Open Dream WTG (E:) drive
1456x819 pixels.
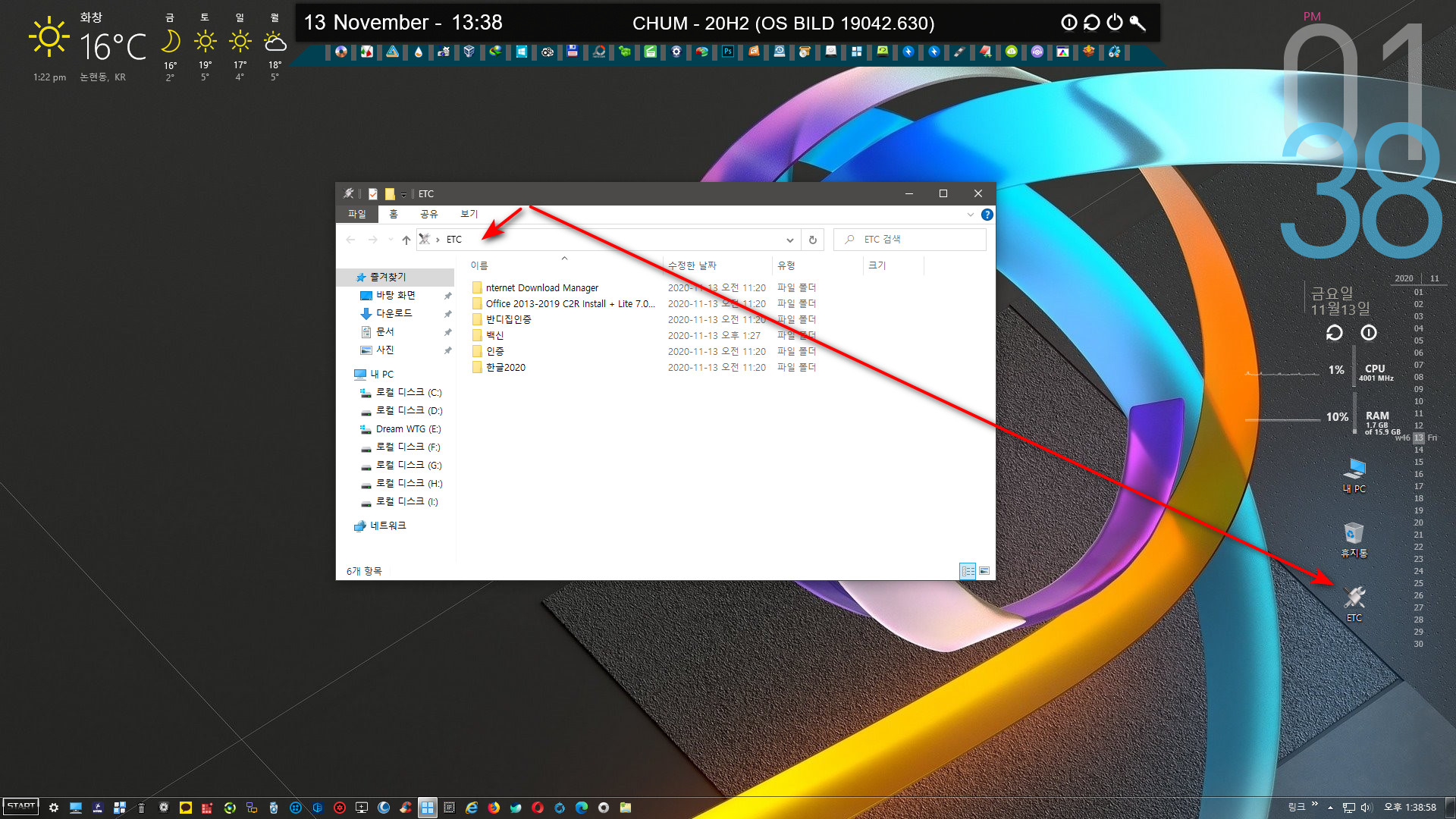click(x=408, y=429)
